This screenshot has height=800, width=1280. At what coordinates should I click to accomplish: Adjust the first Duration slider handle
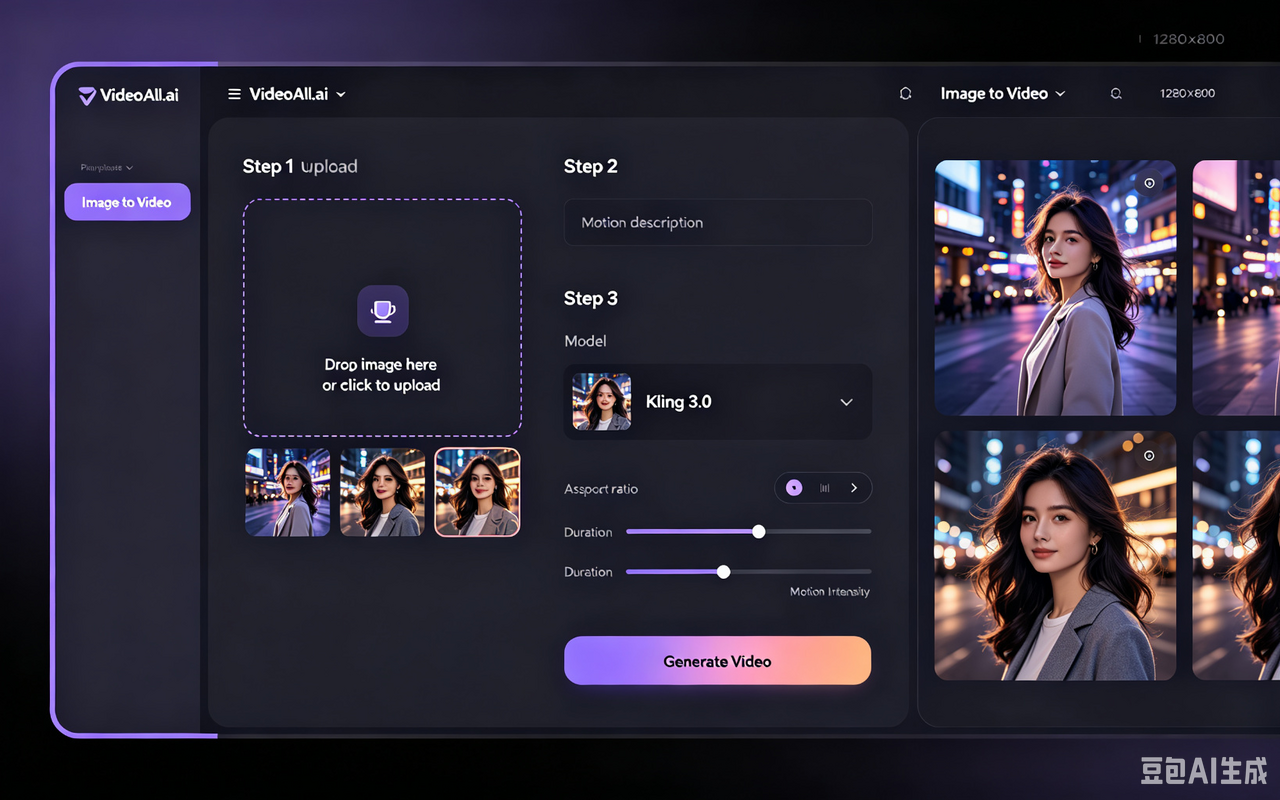(x=759, y=532)
